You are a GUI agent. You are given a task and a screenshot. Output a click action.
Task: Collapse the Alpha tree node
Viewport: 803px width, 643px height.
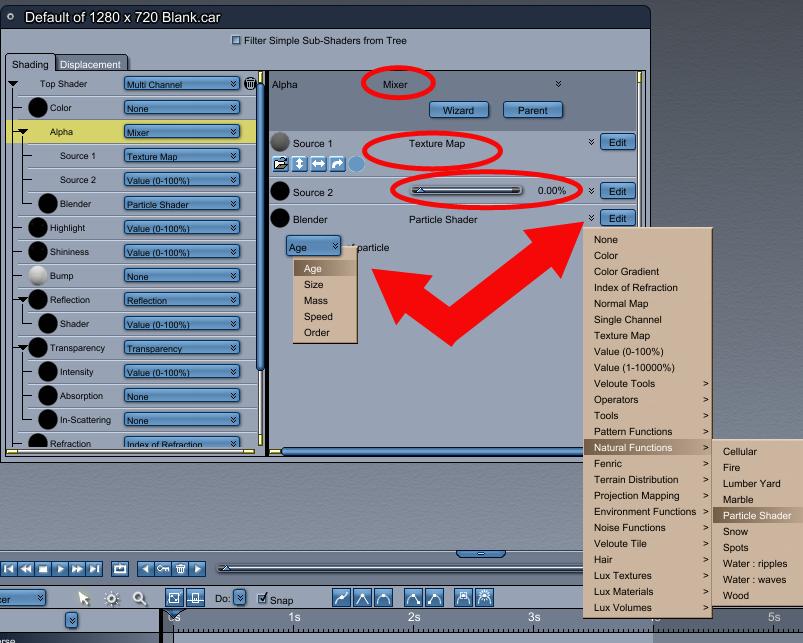click(22, 132)
